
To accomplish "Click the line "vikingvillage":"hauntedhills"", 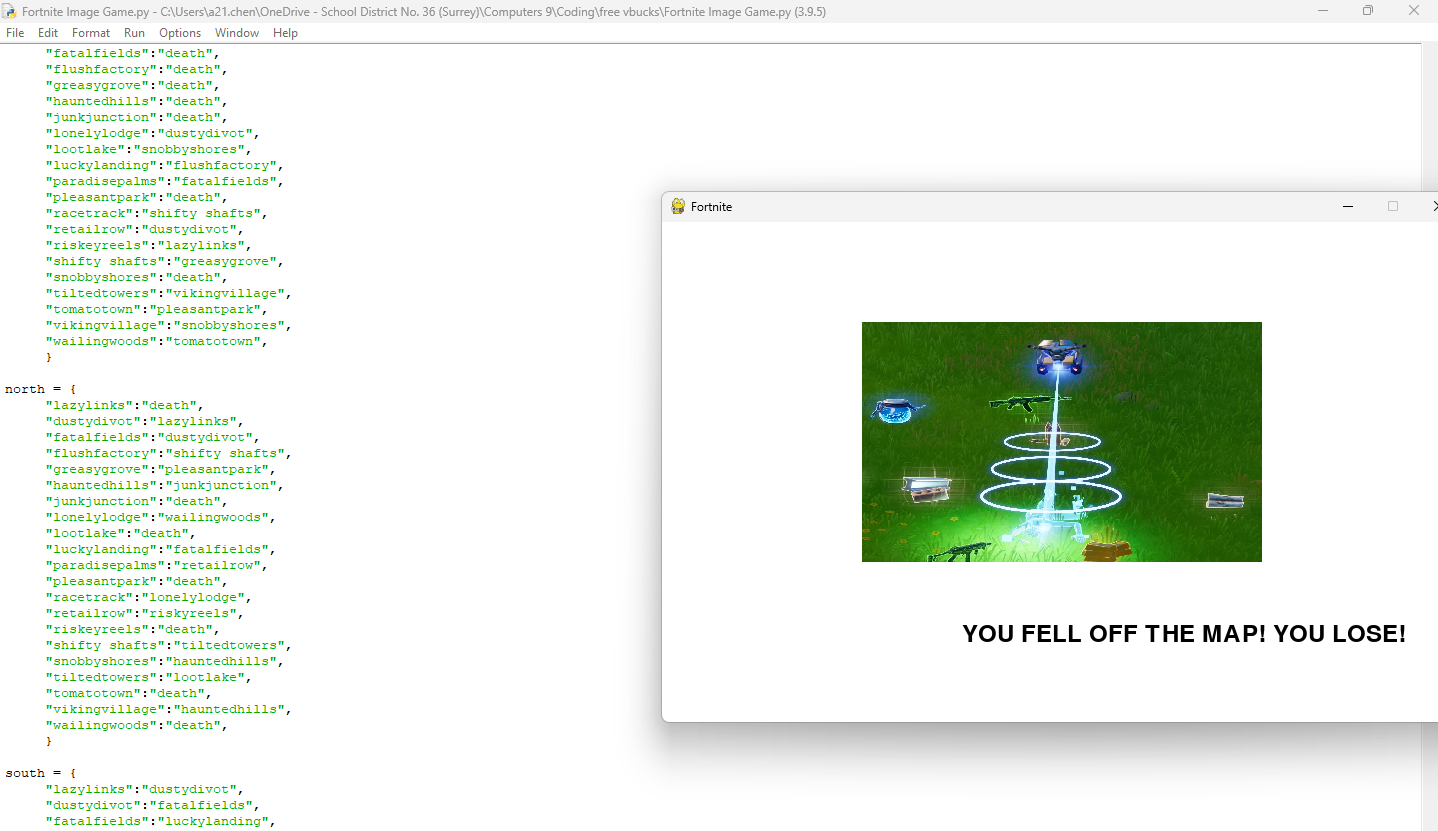I will (168, 709).
